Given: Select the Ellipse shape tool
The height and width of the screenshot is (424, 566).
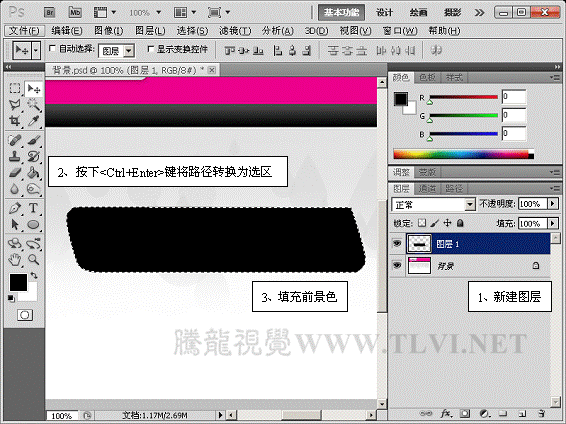Looking at the screenshot, I should click(34, 224).
